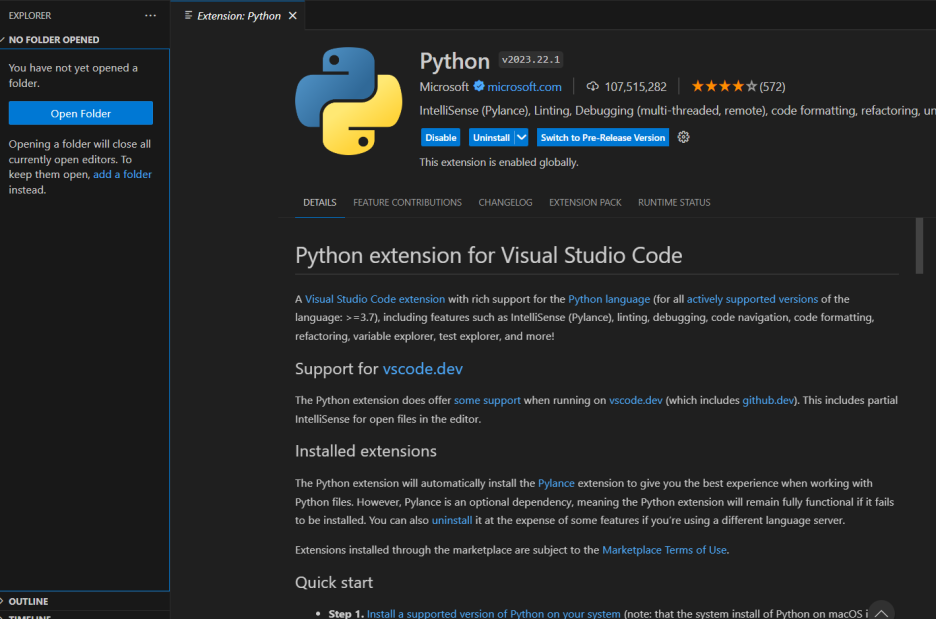Select the Extension: Python editor tab

[238, 16]
